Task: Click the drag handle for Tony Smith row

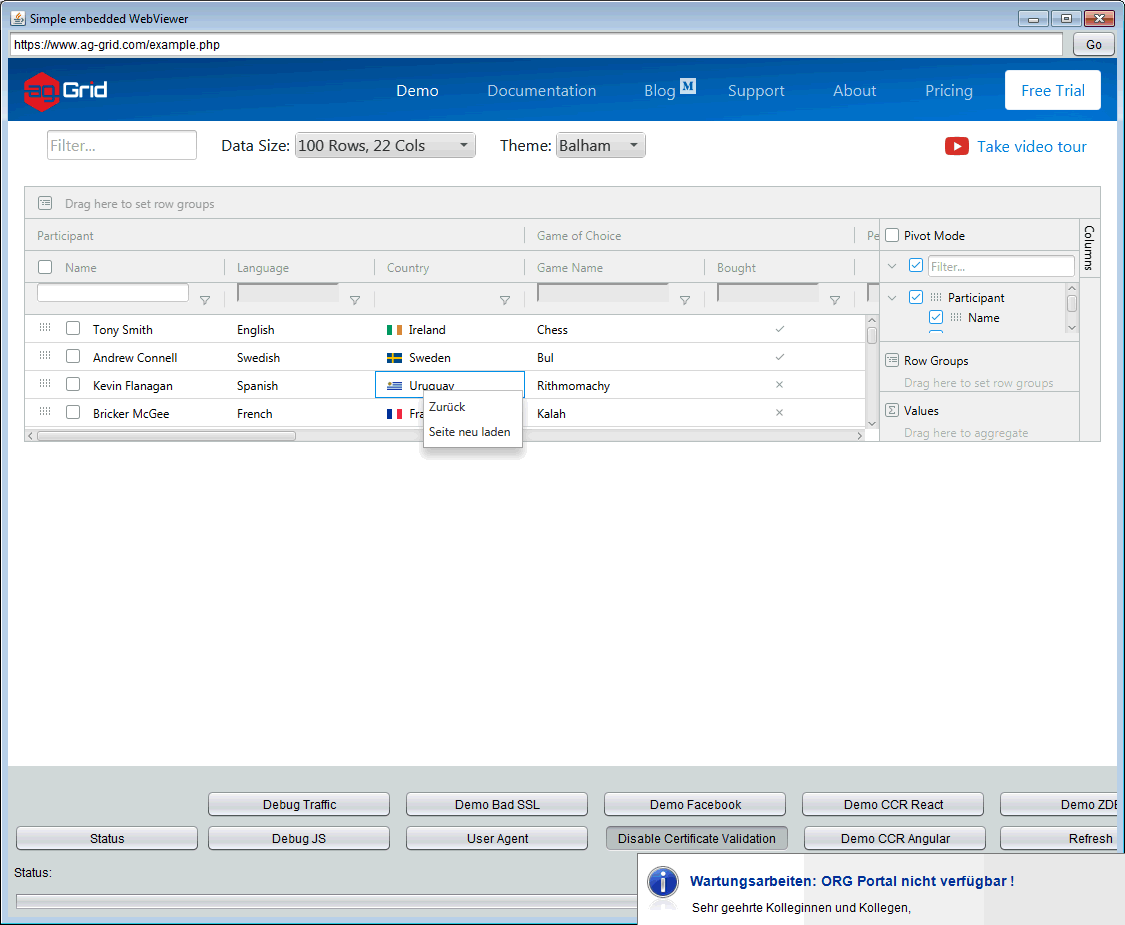Action: pos(45,328)
